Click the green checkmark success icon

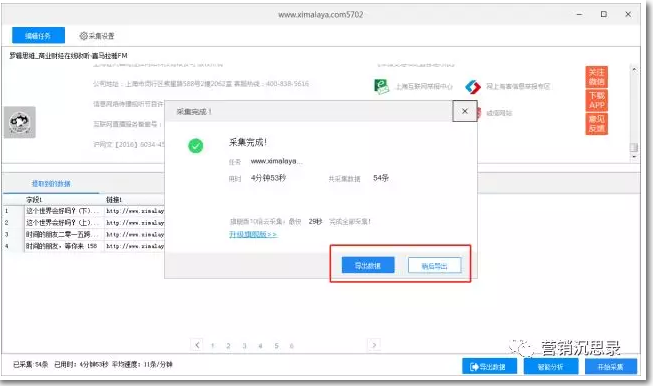pos(195,146)
